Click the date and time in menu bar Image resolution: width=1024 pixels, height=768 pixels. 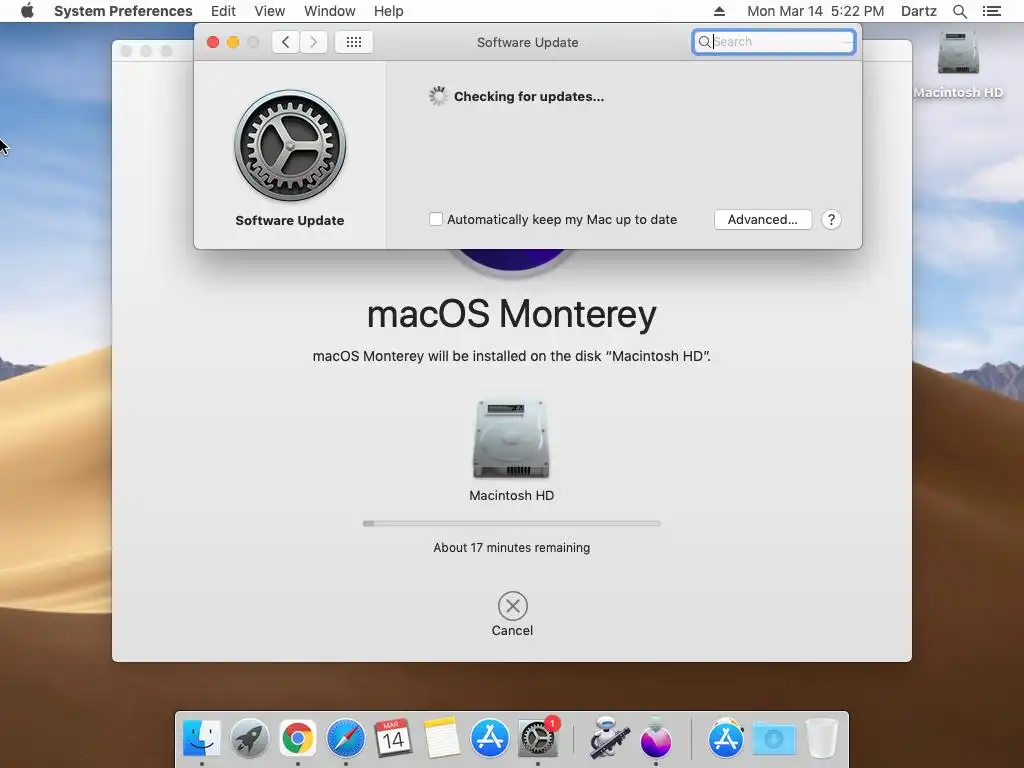click(815, 11)
